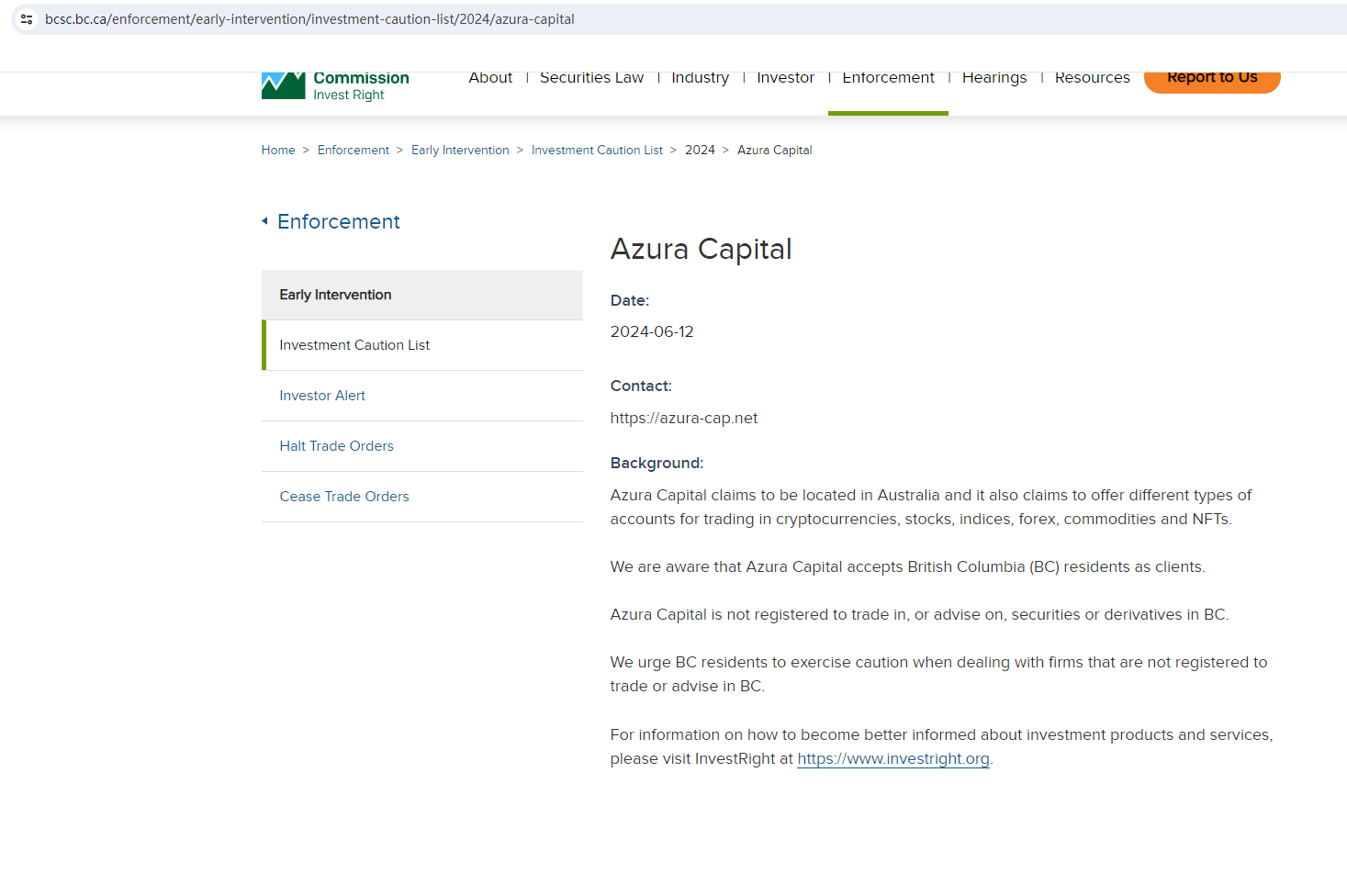Viewport: 1347px width, 896px height.
Task: Open Halt Trade Orders sidebar item
Action: pos(336,446)
